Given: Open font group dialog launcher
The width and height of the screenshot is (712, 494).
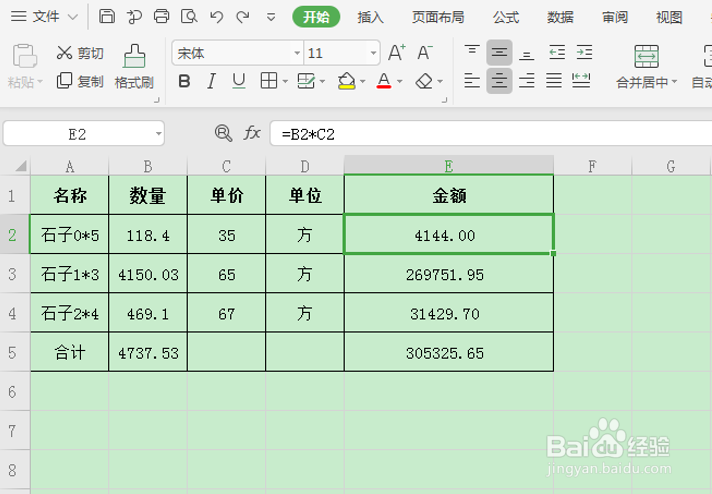Looking at the screenshot, I should tap(445, 100).
